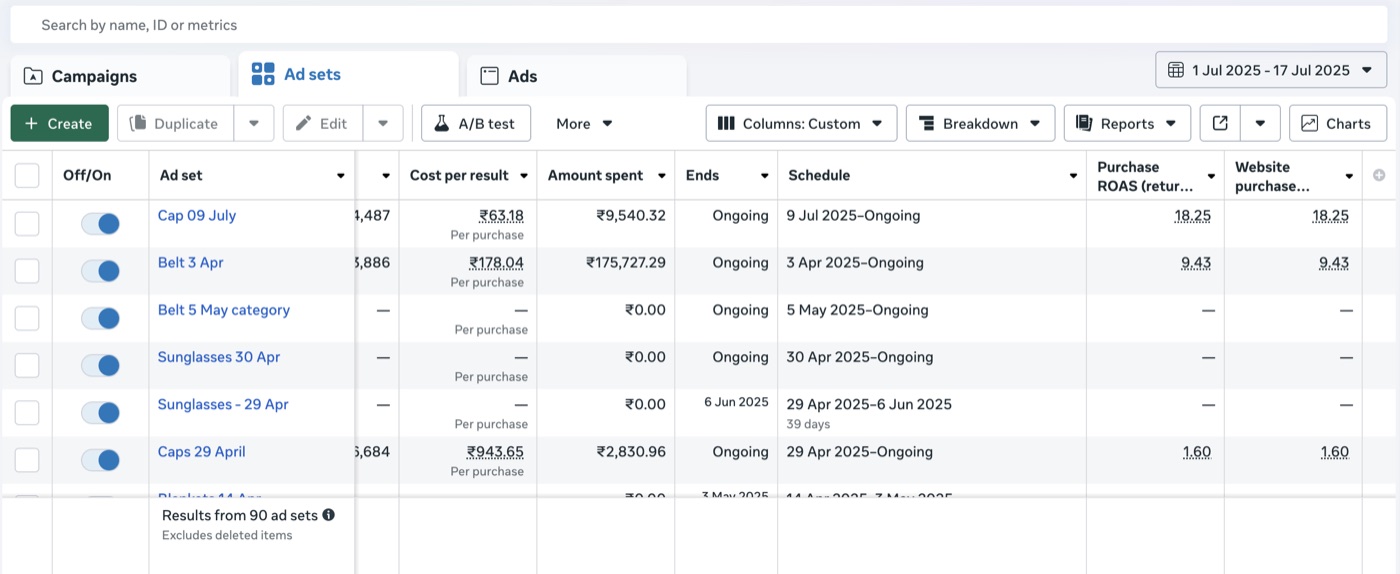Image resolution: width=1400 pixels, height=574 pixels.
Task: Open Columns: Custom dropdown
Action: pyautogui.click(x=801, y=123)
